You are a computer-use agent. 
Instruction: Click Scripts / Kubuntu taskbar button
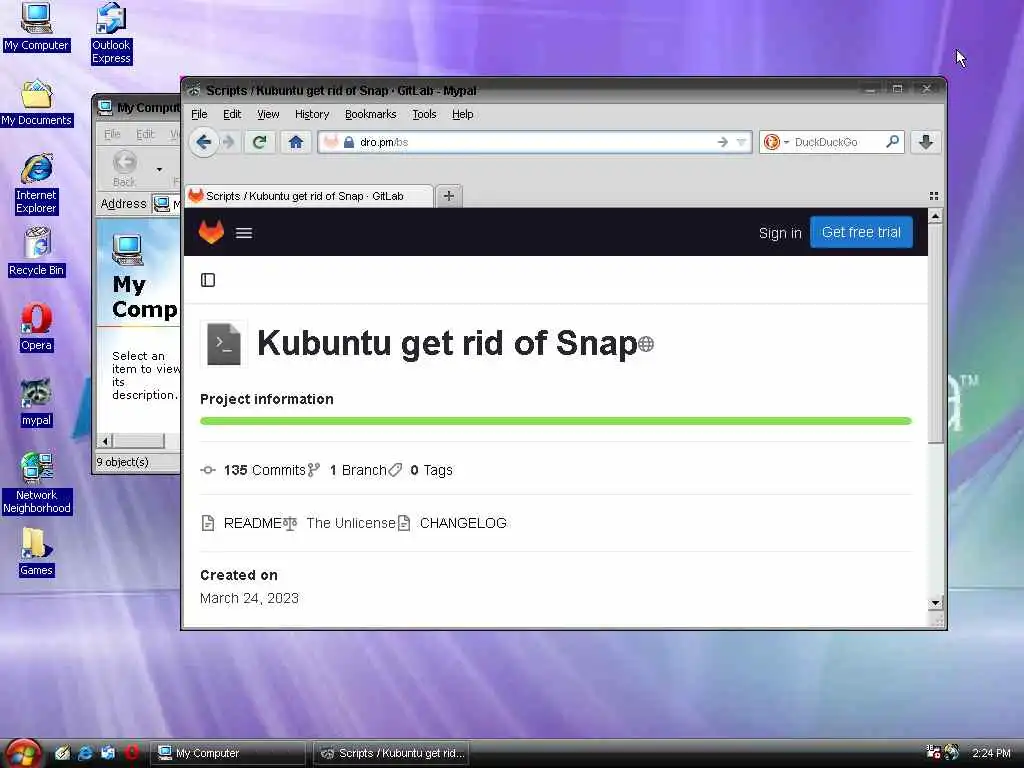tap(392, 753)
